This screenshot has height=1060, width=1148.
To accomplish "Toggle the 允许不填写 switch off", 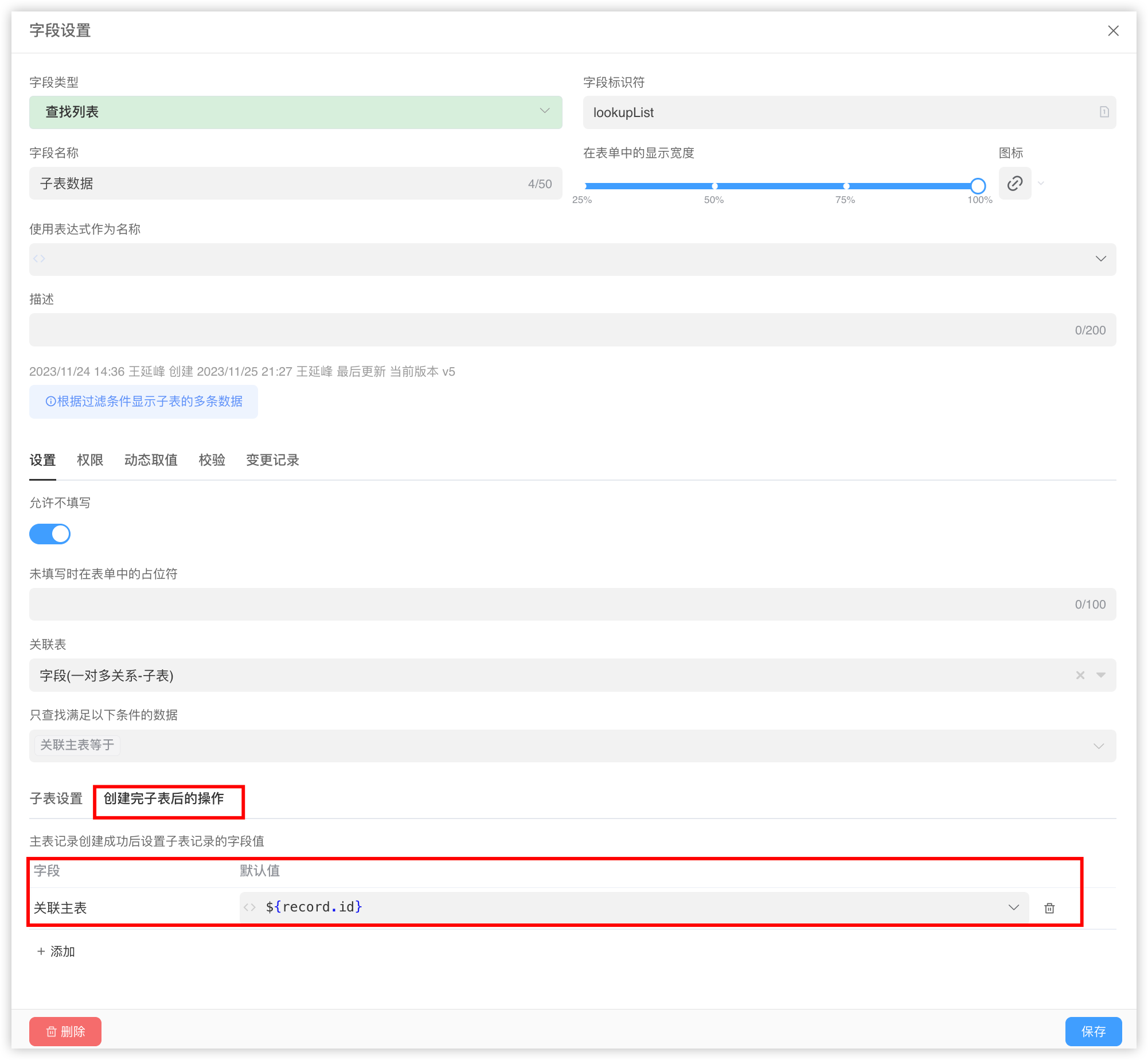I will coord(50,534).
